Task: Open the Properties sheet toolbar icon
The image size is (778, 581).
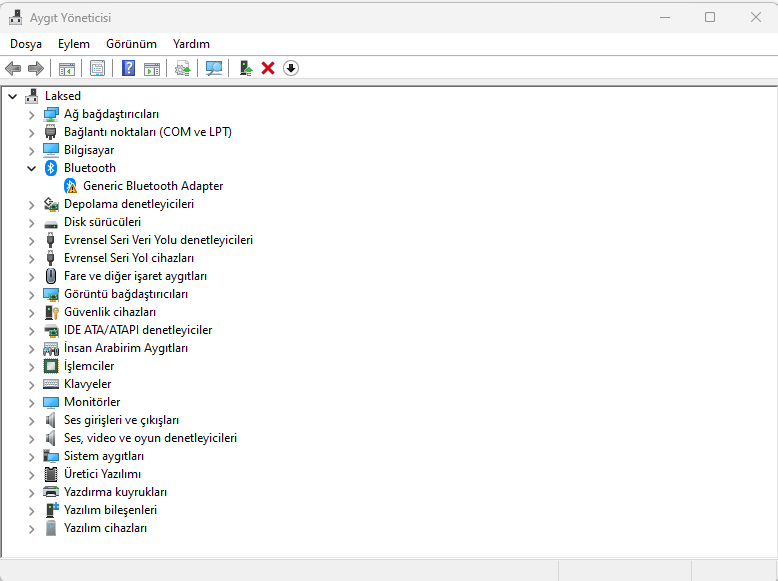Action: click(x=98, y=68)
